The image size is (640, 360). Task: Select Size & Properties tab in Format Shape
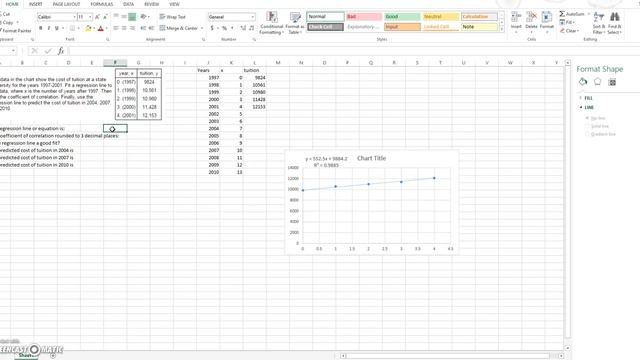(x=612, y=82)
